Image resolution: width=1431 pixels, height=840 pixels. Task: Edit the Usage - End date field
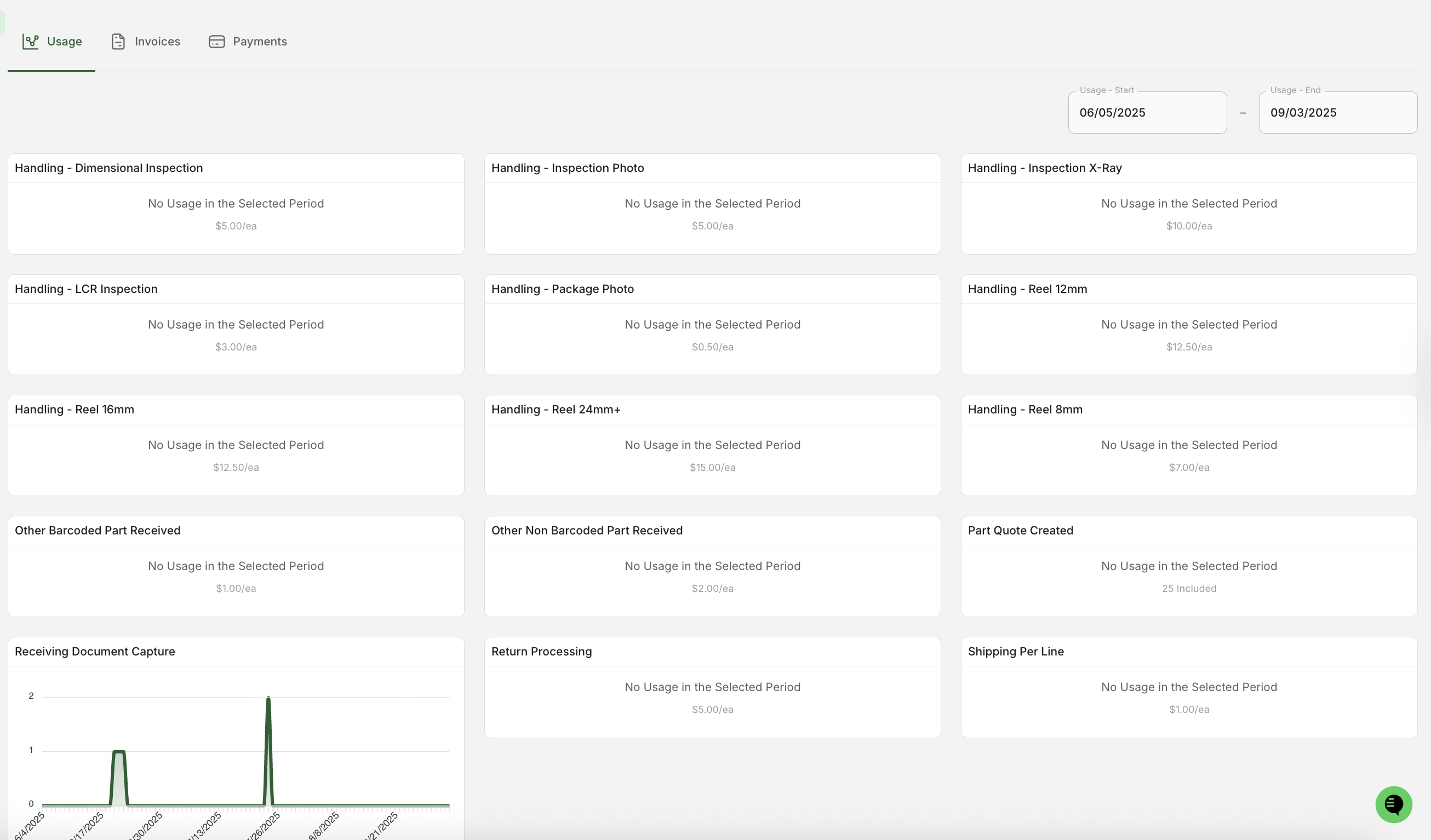tap(1338, 112)
